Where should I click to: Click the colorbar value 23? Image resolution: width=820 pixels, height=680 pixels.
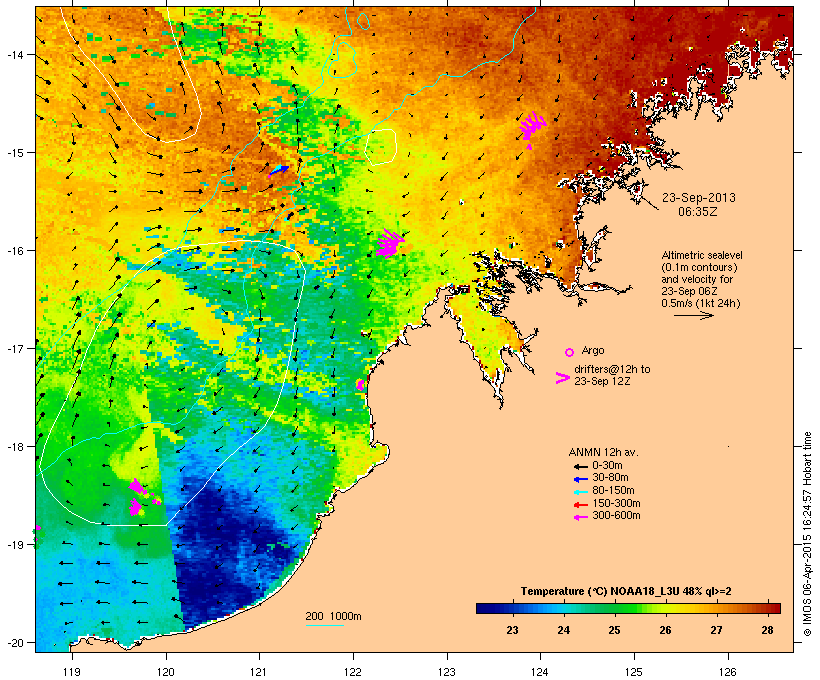[512, 630]
